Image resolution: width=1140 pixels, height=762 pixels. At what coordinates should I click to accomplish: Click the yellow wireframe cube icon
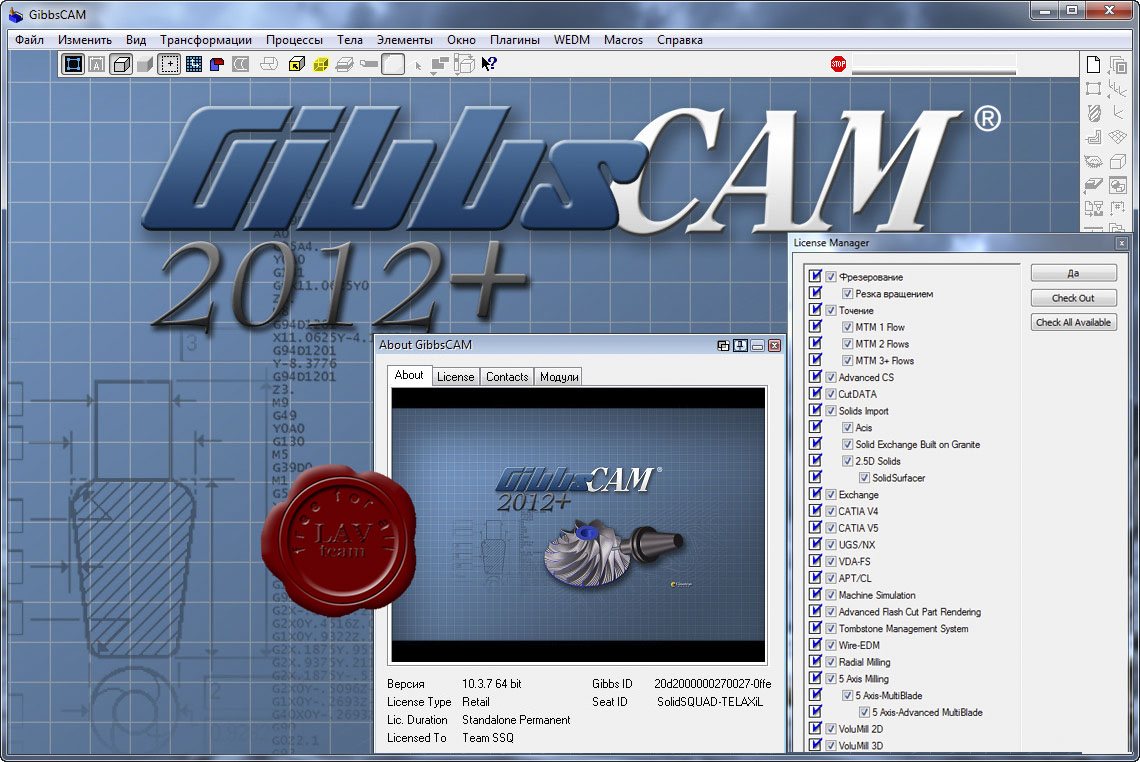(x=321, y=65)
